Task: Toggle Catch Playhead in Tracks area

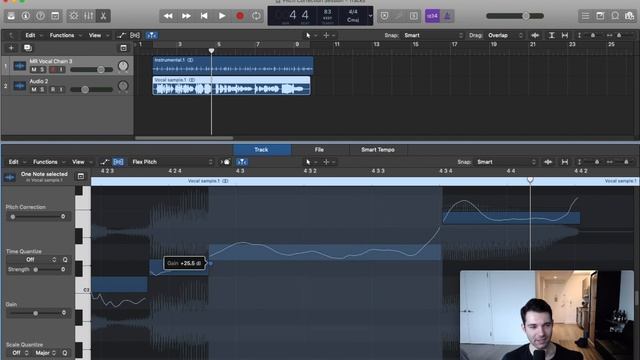Action: coord(152,36)
